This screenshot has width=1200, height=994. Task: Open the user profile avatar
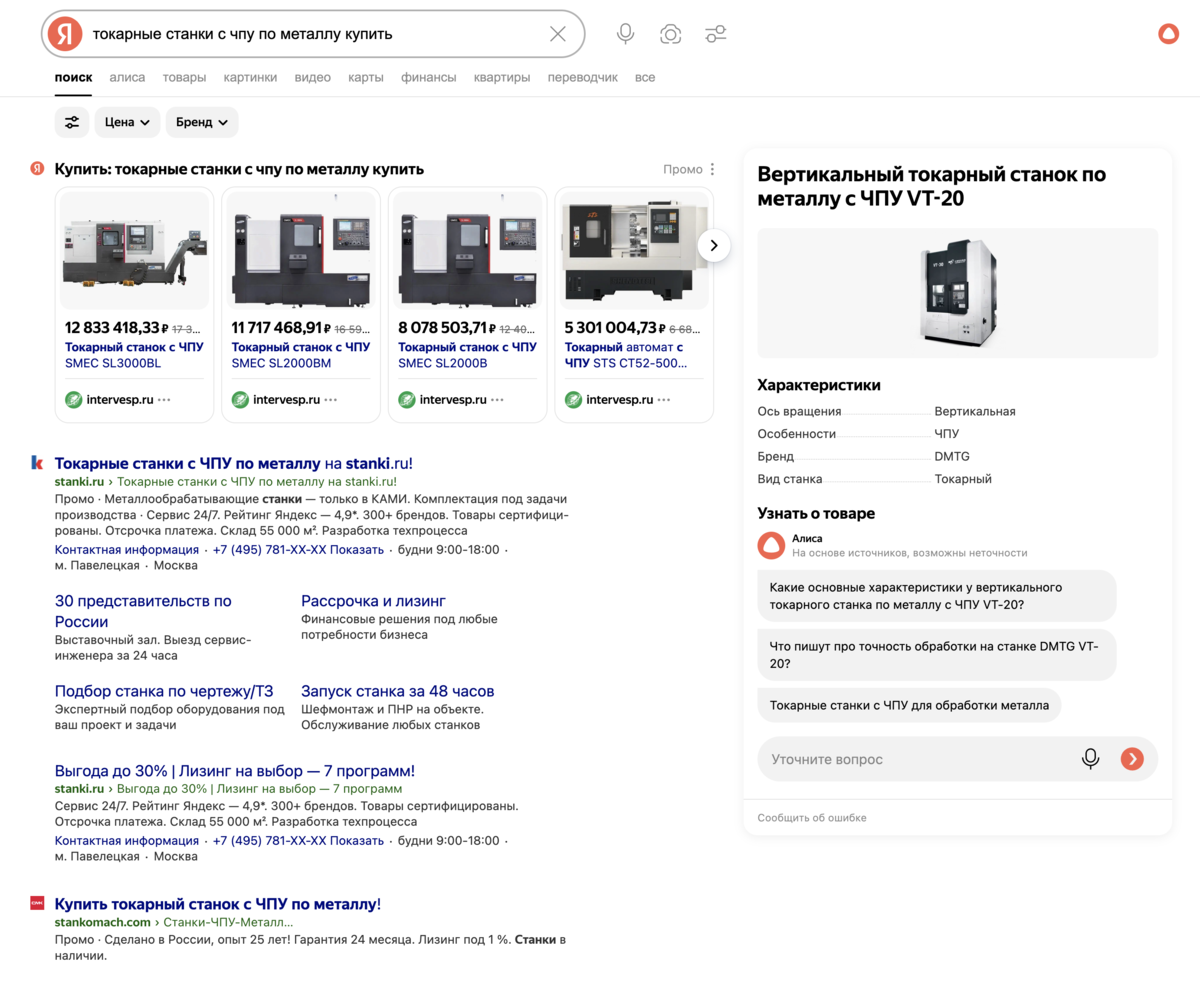pos(1168,34)
